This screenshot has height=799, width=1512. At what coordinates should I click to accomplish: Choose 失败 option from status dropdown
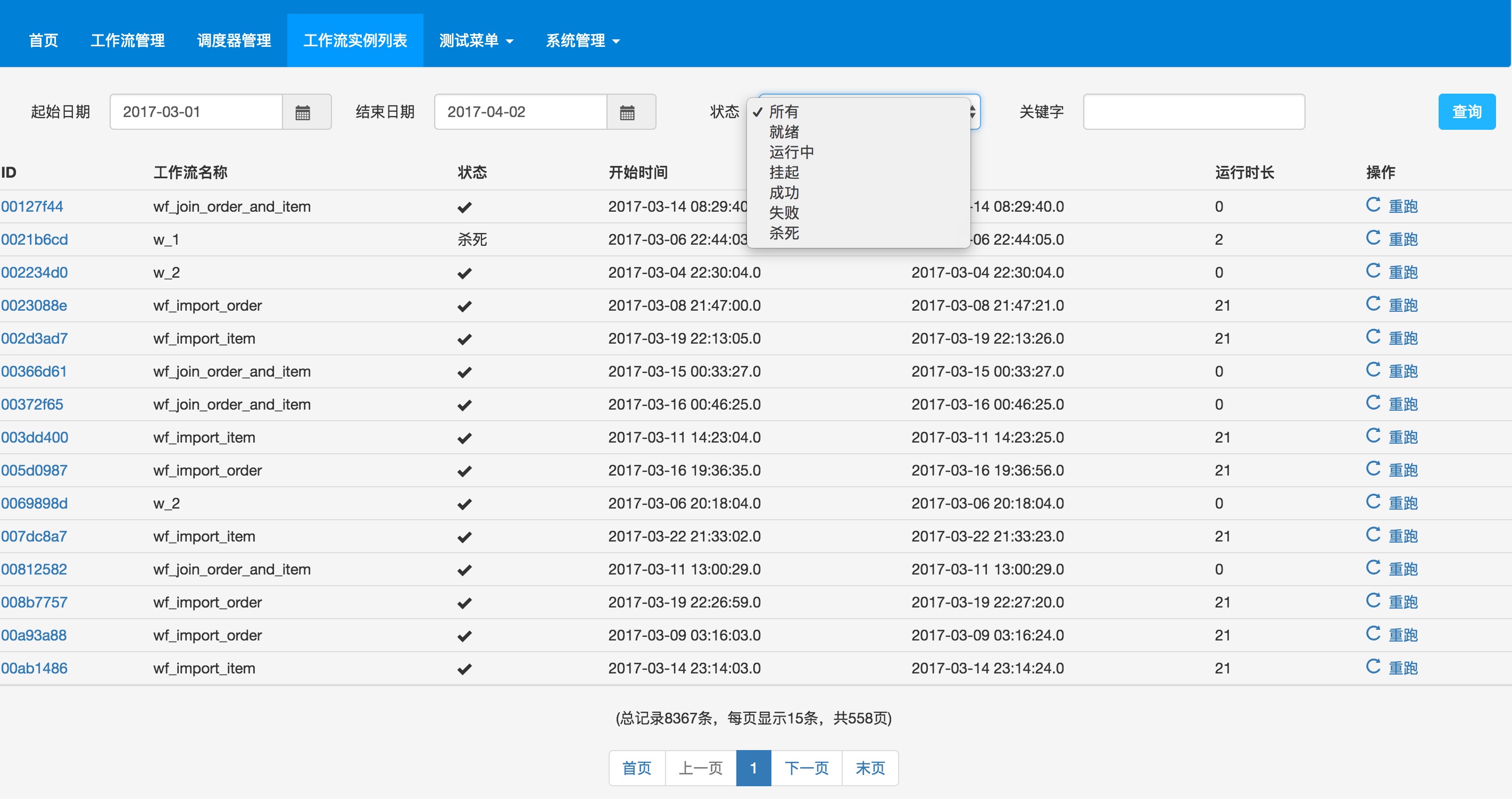coord(784,213)
